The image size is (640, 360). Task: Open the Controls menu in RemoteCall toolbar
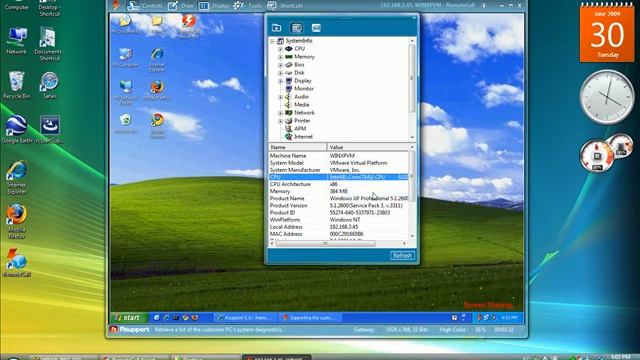(144, 6)
